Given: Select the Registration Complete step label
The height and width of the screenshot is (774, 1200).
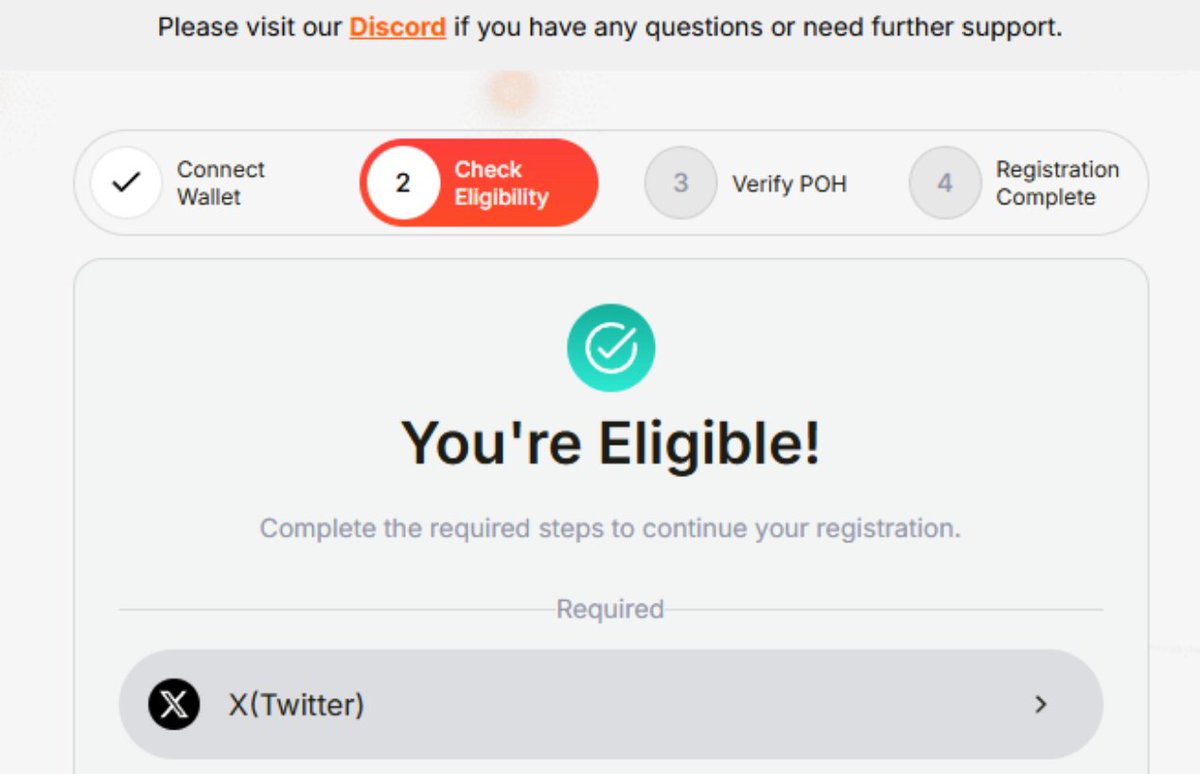Looking at the screenshot, I should 1057,183.
